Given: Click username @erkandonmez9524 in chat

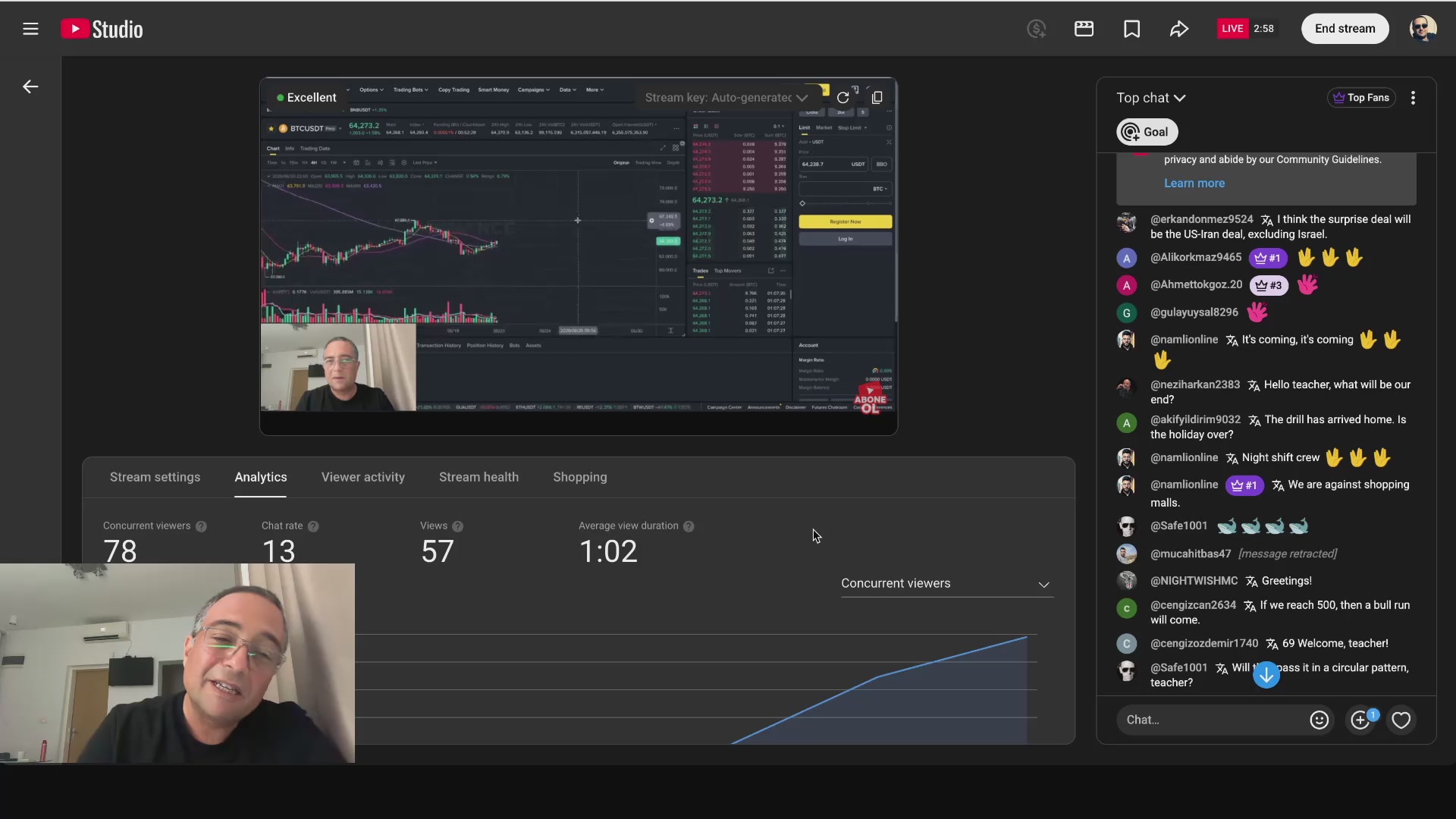Looking at the screenshot, I should 1201,219.
